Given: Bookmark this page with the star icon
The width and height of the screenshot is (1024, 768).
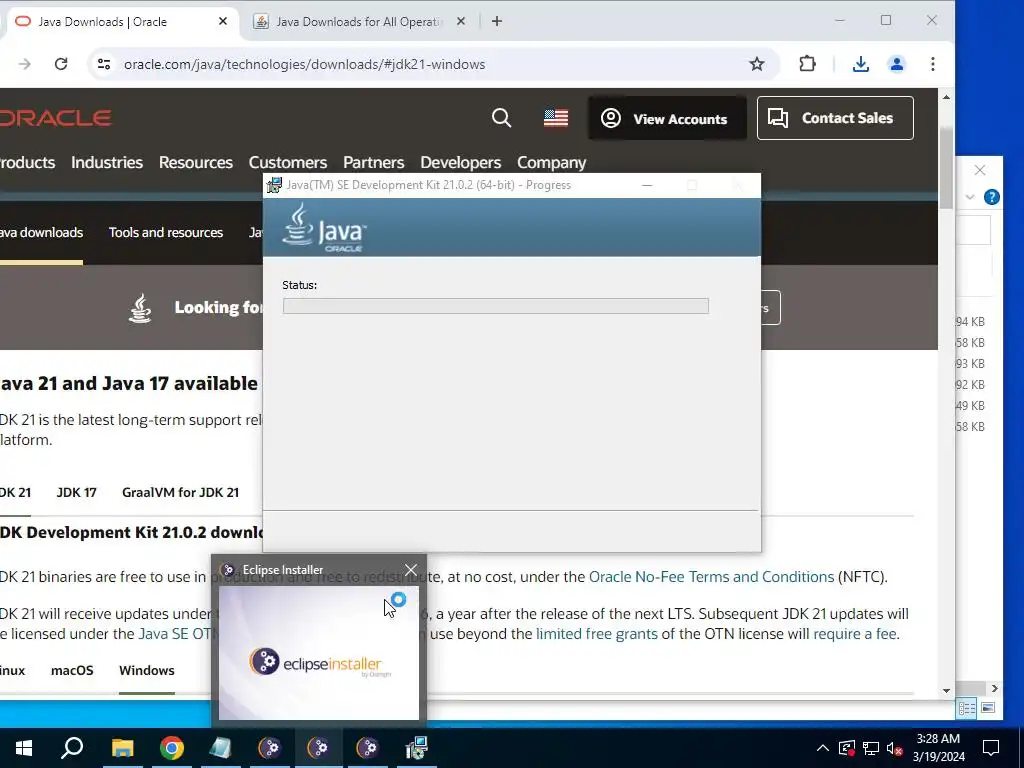Looking at the screenshot, I should [x=757, y=64].
